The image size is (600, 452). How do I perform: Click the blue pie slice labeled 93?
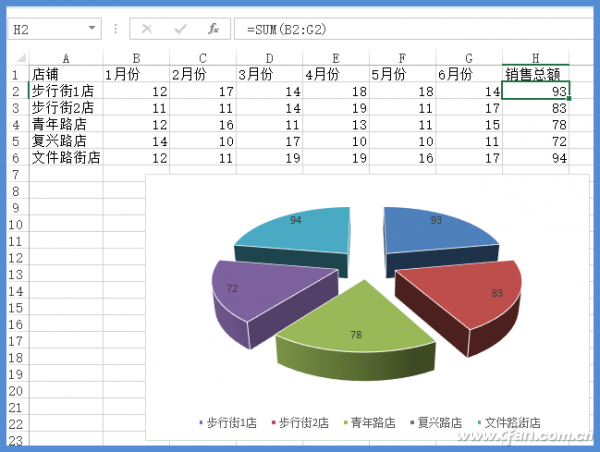tap(436, 230)
